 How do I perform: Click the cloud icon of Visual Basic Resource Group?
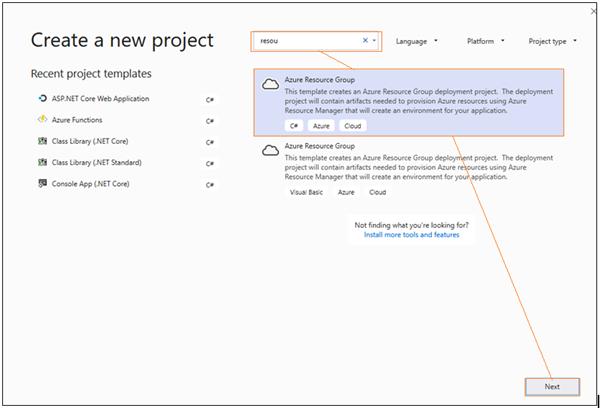pyautogui.click(x=269, y=150)
